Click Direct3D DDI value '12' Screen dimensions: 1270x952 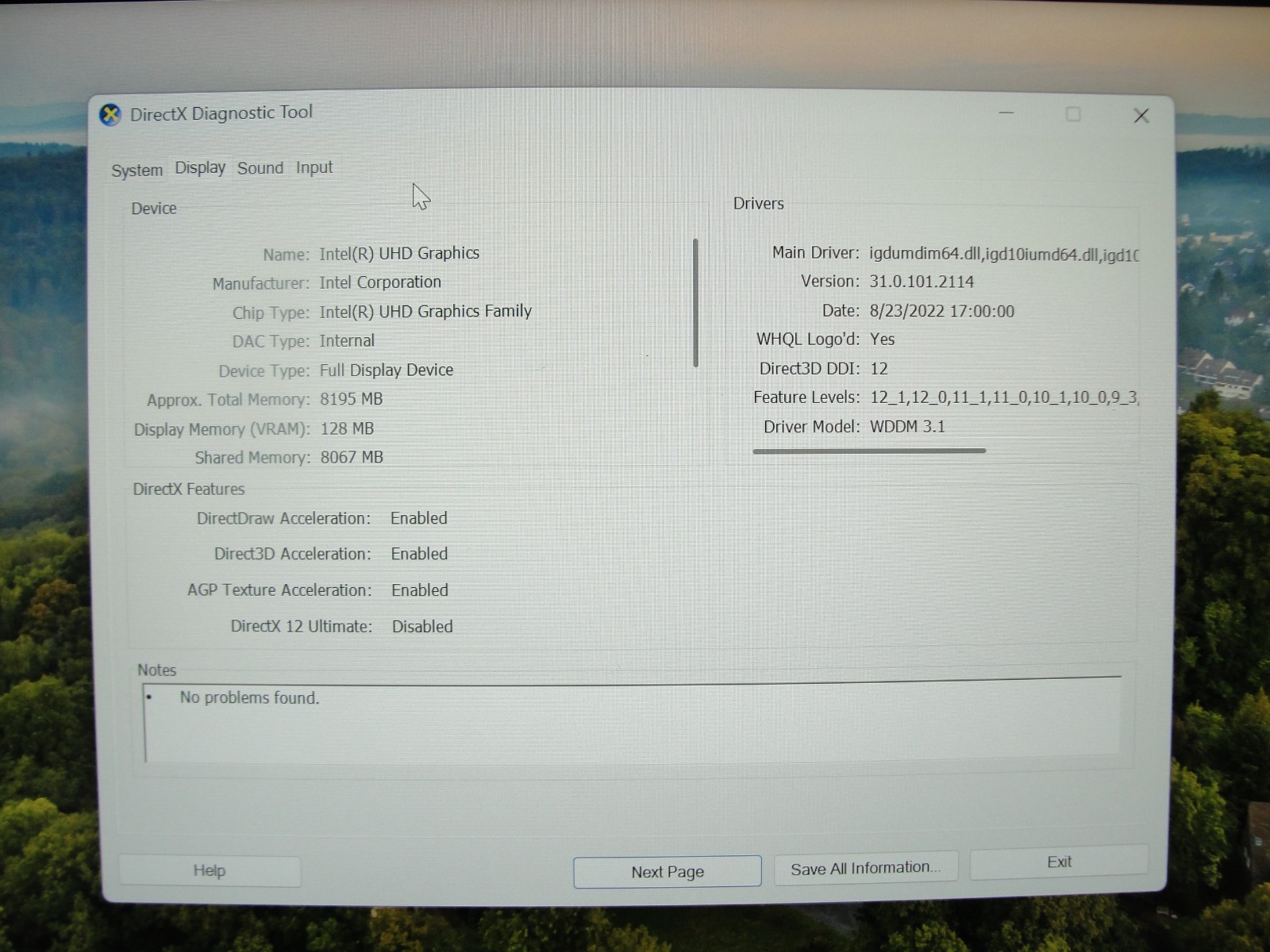click(879, 369)
